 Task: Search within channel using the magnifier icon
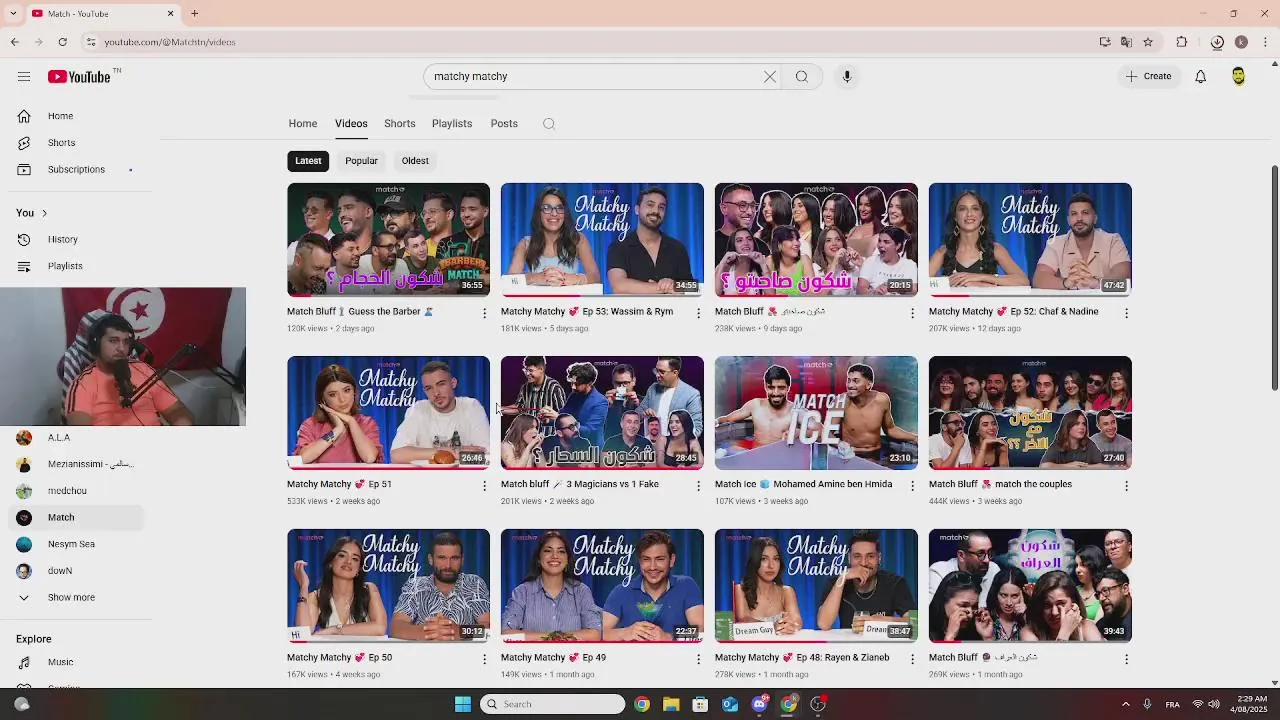click(549, 124)
